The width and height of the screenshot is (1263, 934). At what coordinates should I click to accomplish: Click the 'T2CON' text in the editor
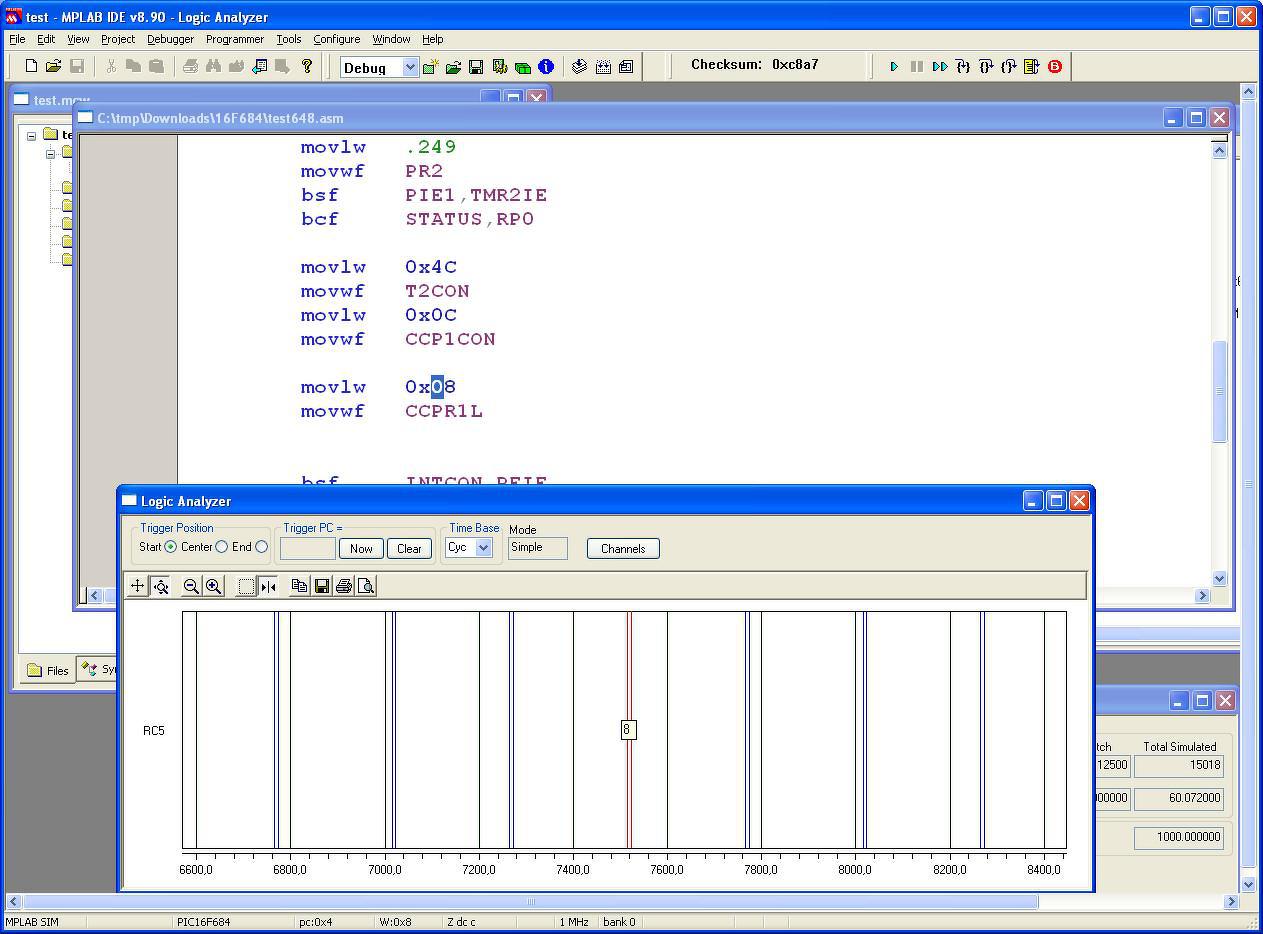pos(437,291)
